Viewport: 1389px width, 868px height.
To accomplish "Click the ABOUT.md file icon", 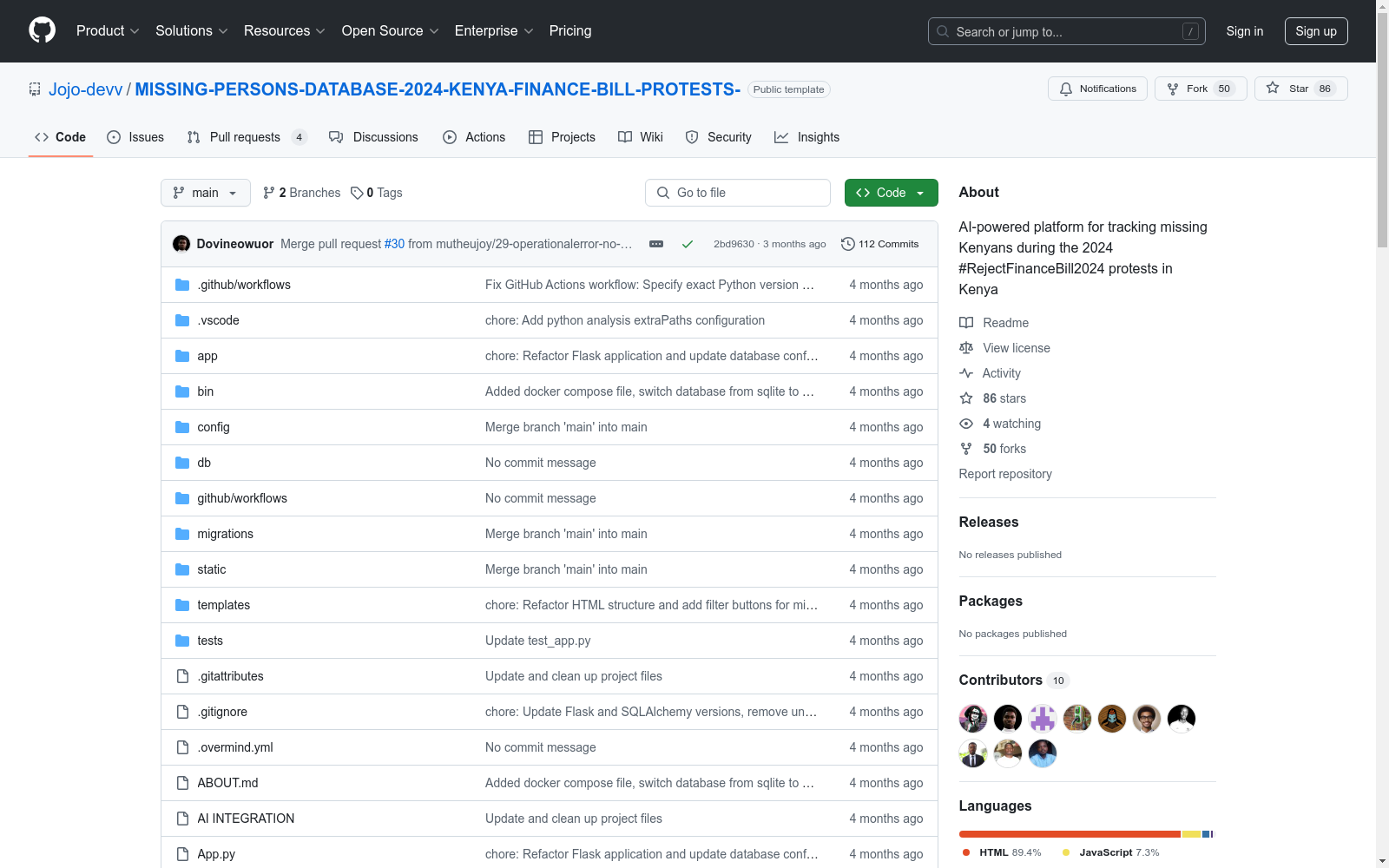I will [182, 783].
